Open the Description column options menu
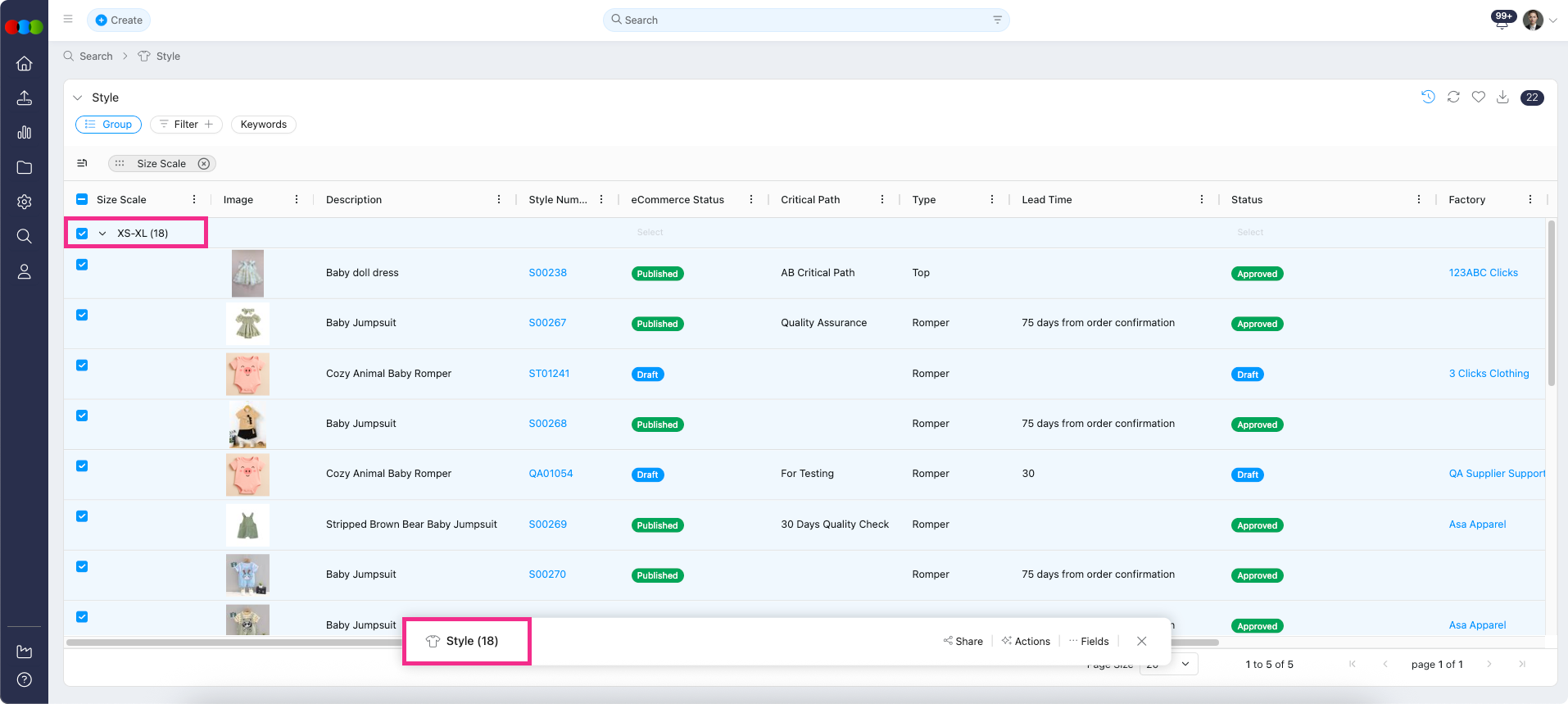The width and height of the screenshot is (1568, 704). (499, 199)
